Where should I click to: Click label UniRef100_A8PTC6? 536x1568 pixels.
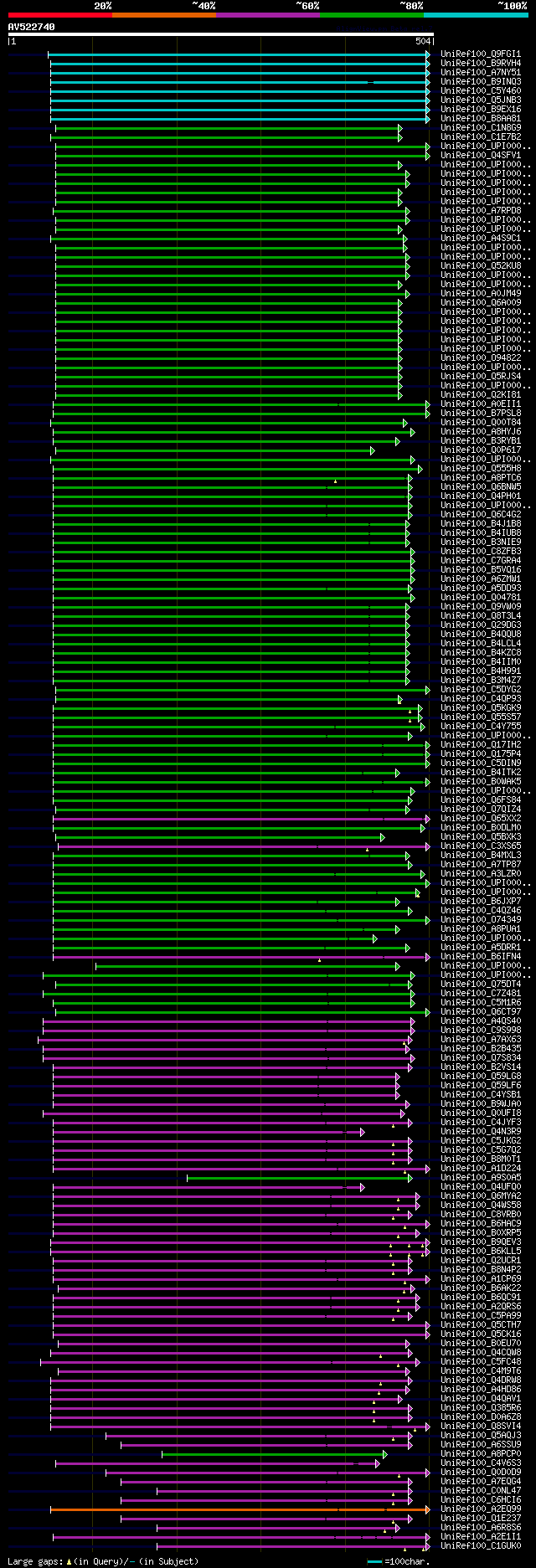(481, 478)
